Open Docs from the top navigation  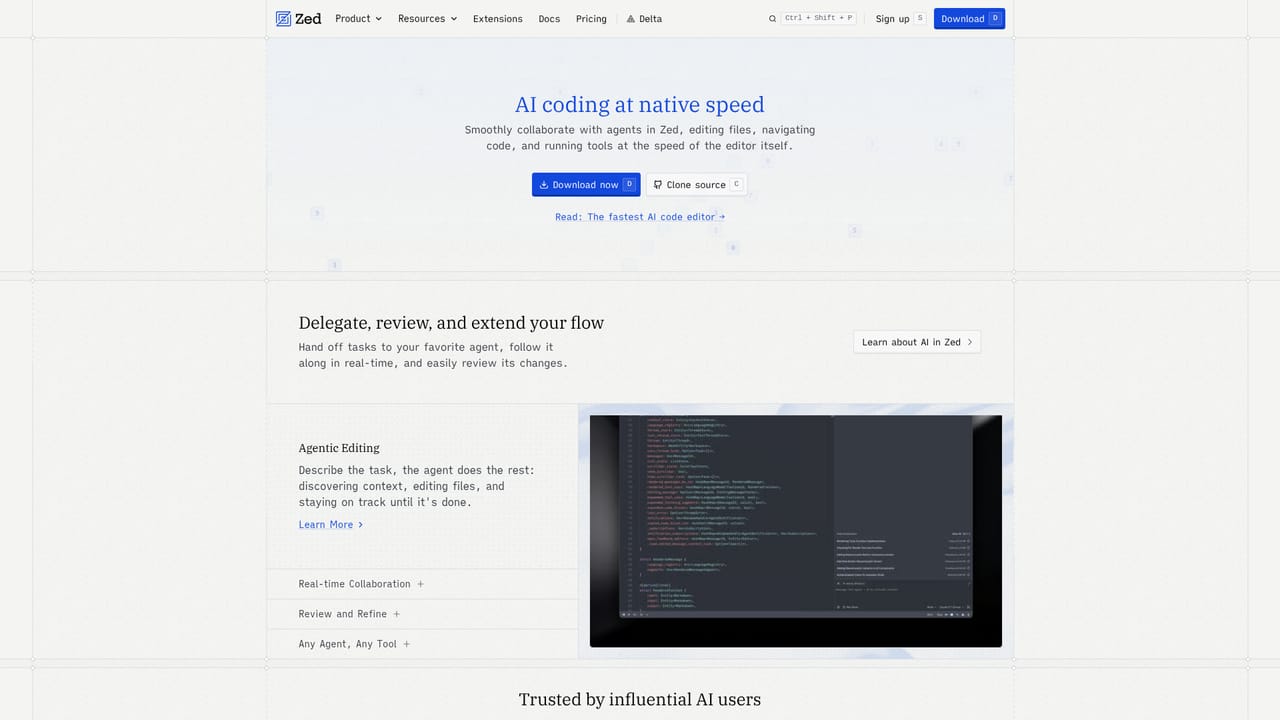549,19
